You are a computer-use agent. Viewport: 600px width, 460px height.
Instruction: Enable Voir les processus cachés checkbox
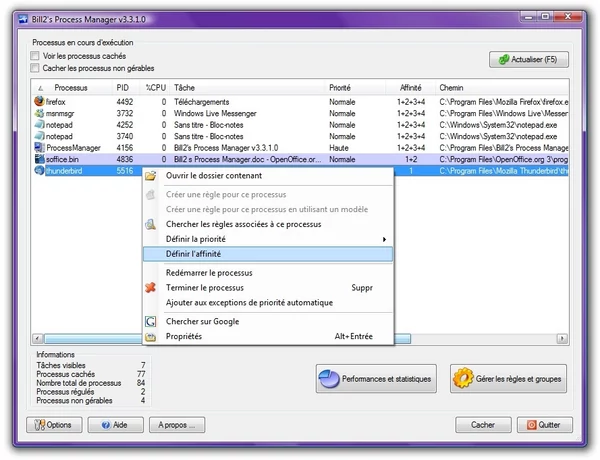click(x=35, y=56)
